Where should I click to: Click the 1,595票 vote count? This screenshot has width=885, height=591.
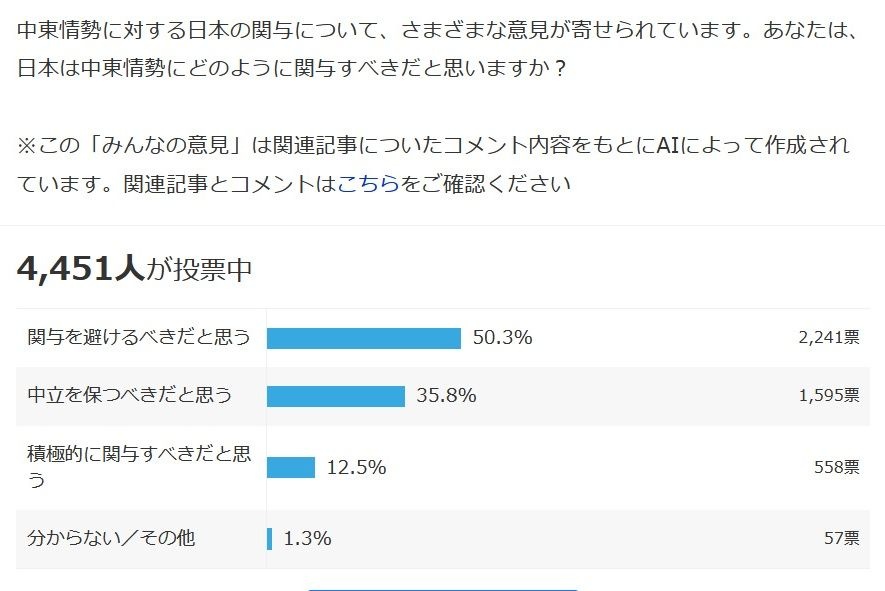coord(828,396)
